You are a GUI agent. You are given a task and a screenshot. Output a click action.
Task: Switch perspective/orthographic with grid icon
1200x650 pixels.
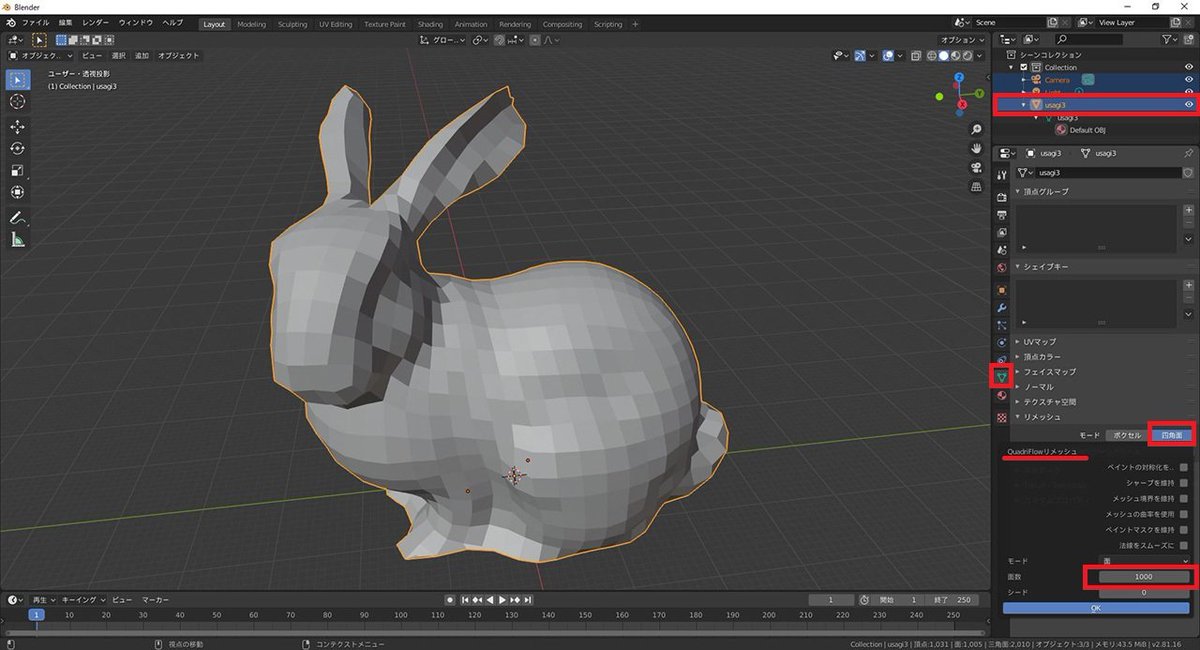tap(976, 186)
